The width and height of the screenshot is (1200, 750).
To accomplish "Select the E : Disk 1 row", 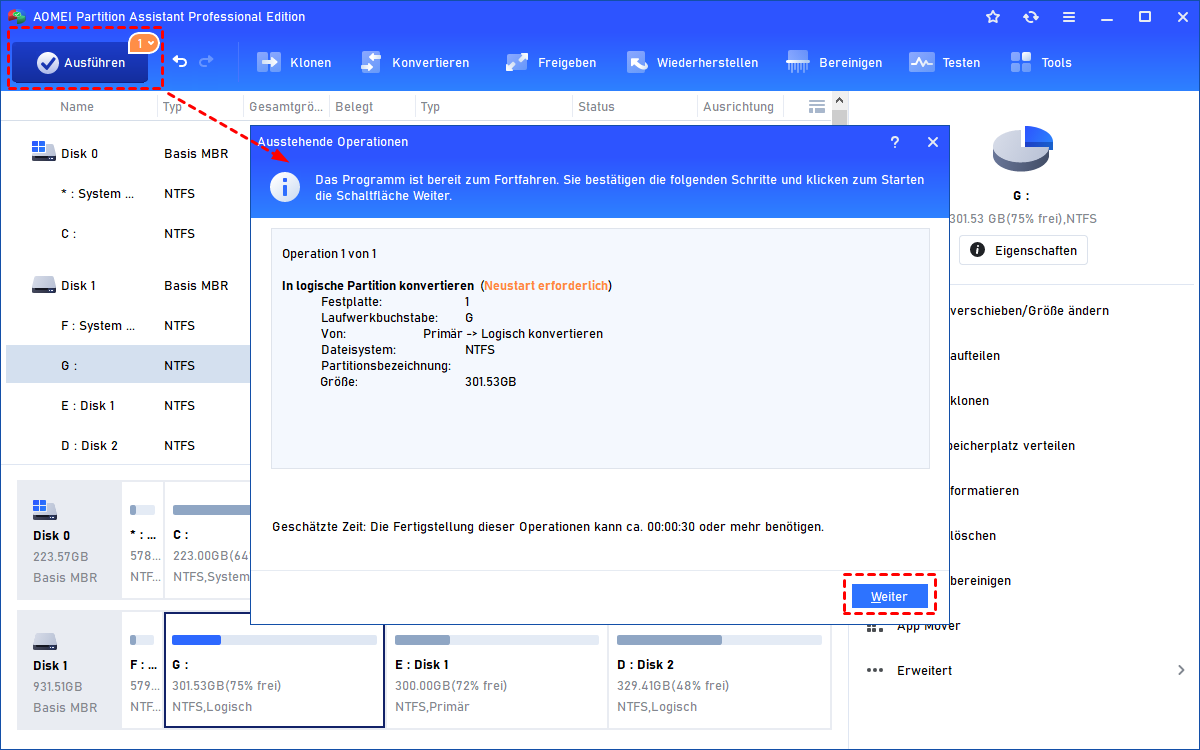I will point(128,406).
